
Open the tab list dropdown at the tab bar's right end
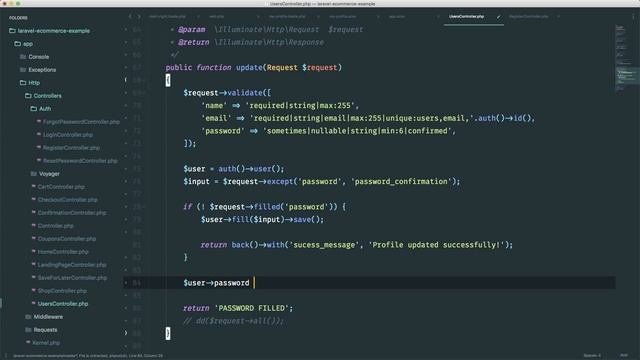click(x=633, y=17)
